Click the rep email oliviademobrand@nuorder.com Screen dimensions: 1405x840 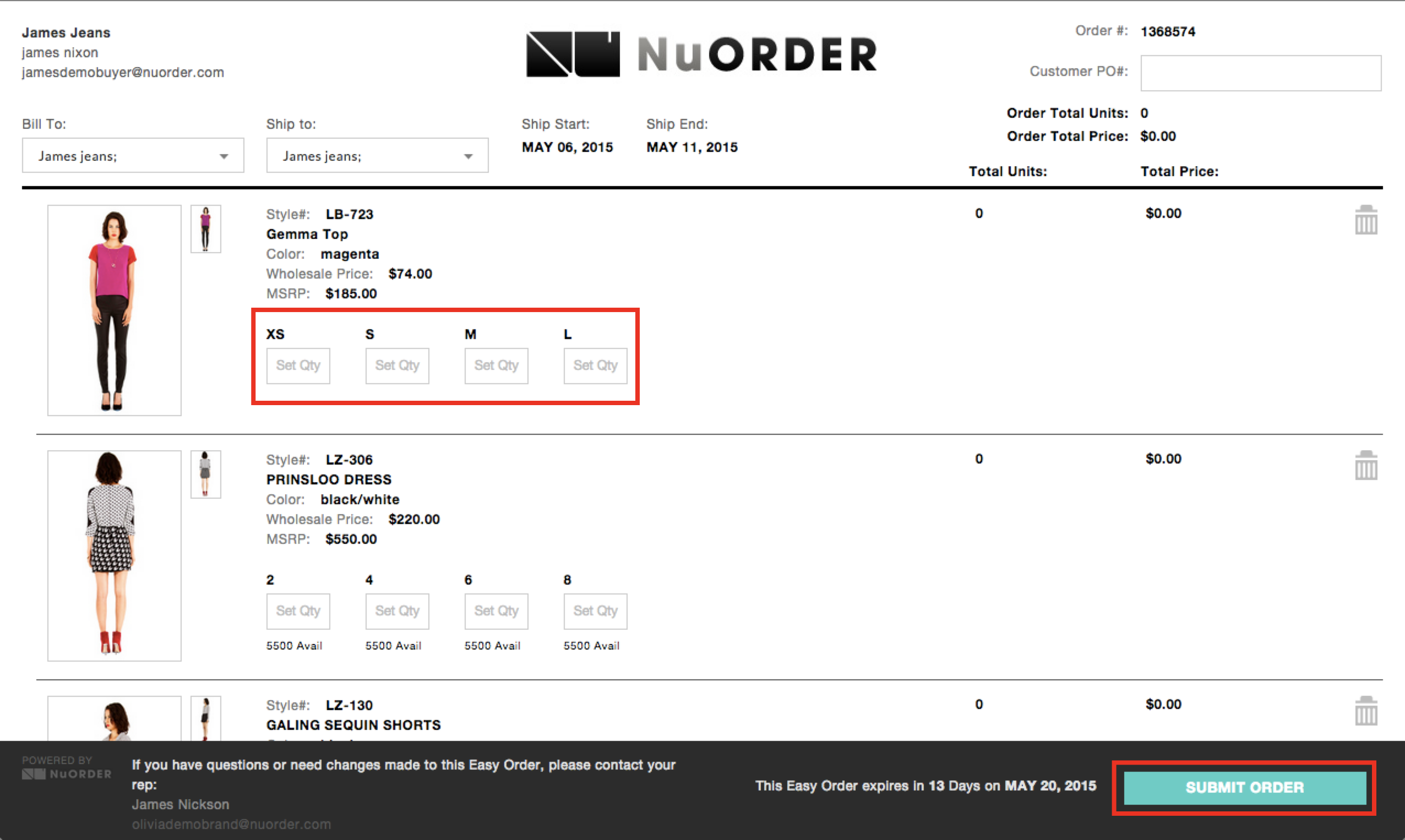point(231,824)
